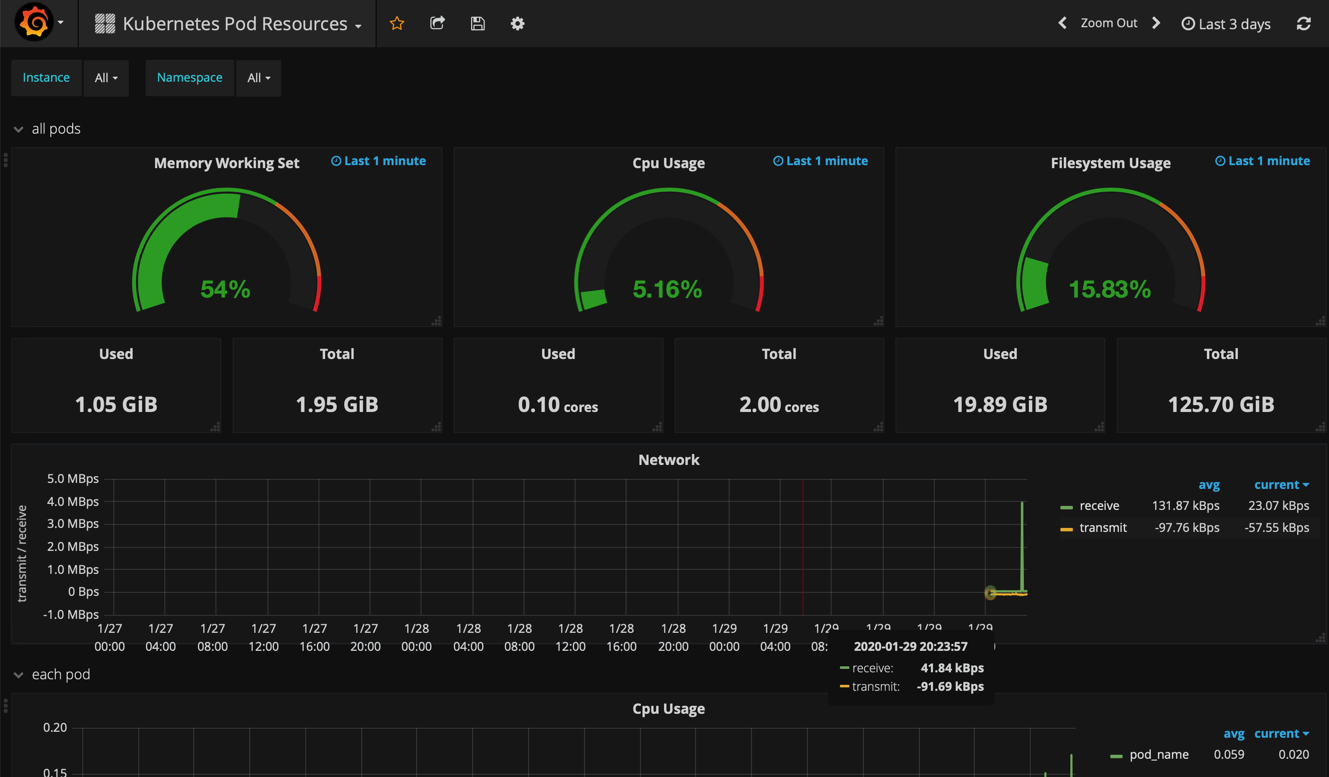Open the each pod Cpu Usage panel menu
This screenshot has height=777, width=1329.
click(x=669, y=709)
